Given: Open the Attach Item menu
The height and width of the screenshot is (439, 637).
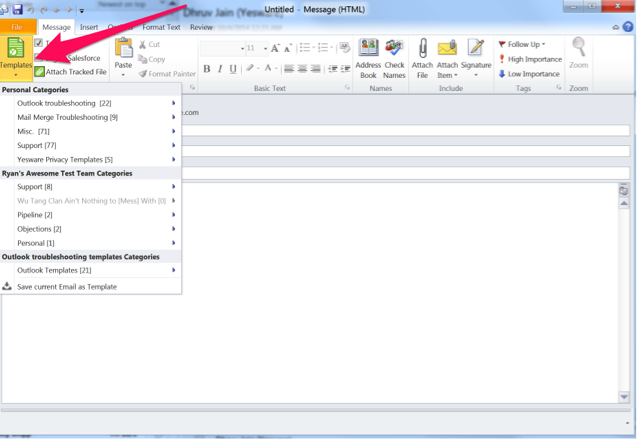Looking at the screenshot, I should pos(447,58).
